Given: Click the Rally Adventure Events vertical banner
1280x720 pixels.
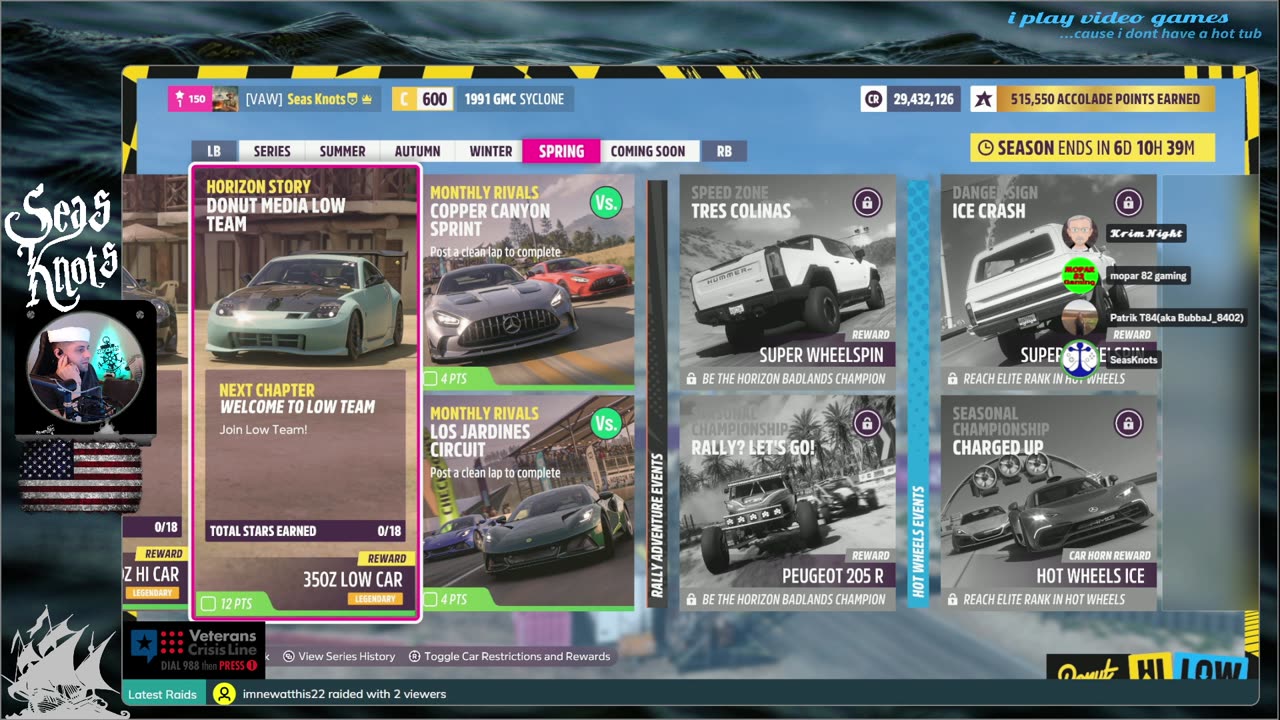Looking at the screenshot, I should tap(657, 393).
